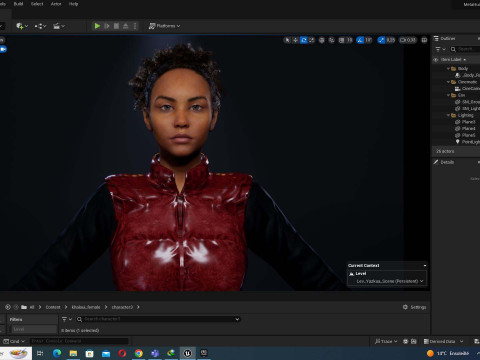
Task: Open the Build menu
Action: [18, 4]
